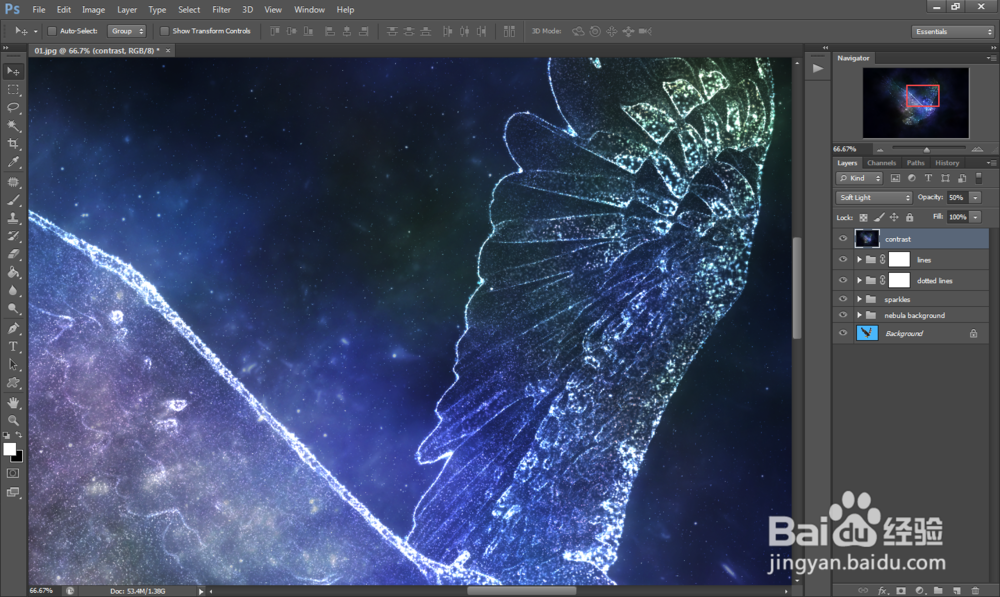Expand the nebula background group
The width and height of the screenshot is (1000, 597).
[x=859, y=315]
